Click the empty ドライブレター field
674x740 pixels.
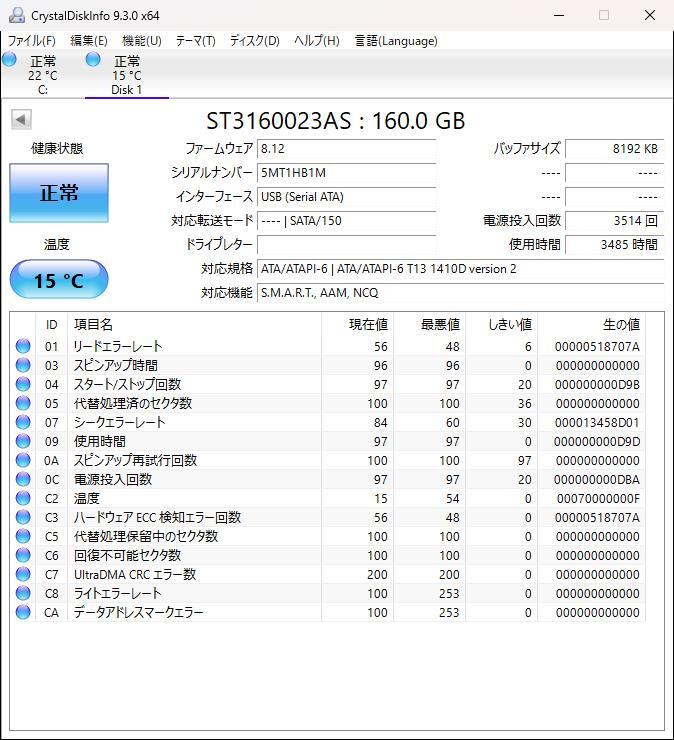click(346, 244)
